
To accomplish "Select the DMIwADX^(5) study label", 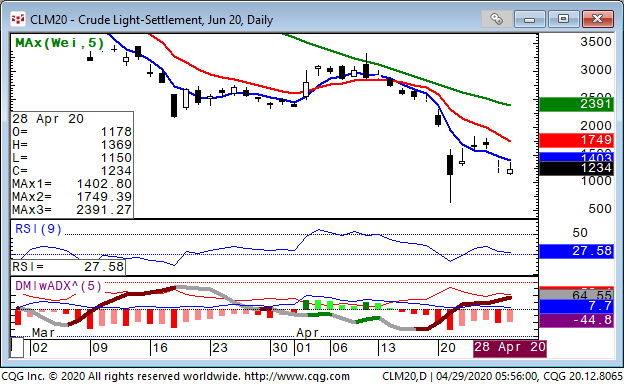I will [x=58, y=286].
